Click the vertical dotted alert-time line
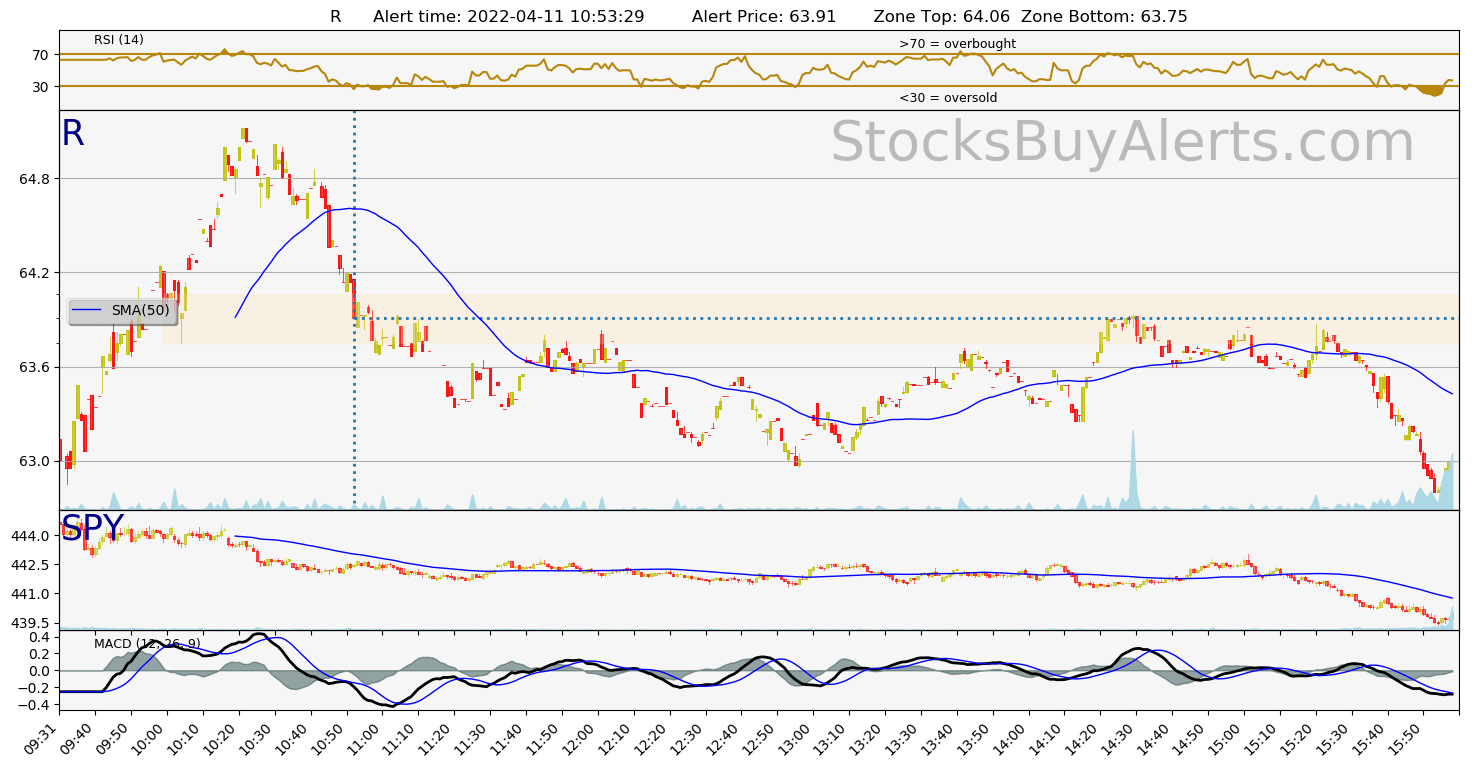 click(354, 310)
